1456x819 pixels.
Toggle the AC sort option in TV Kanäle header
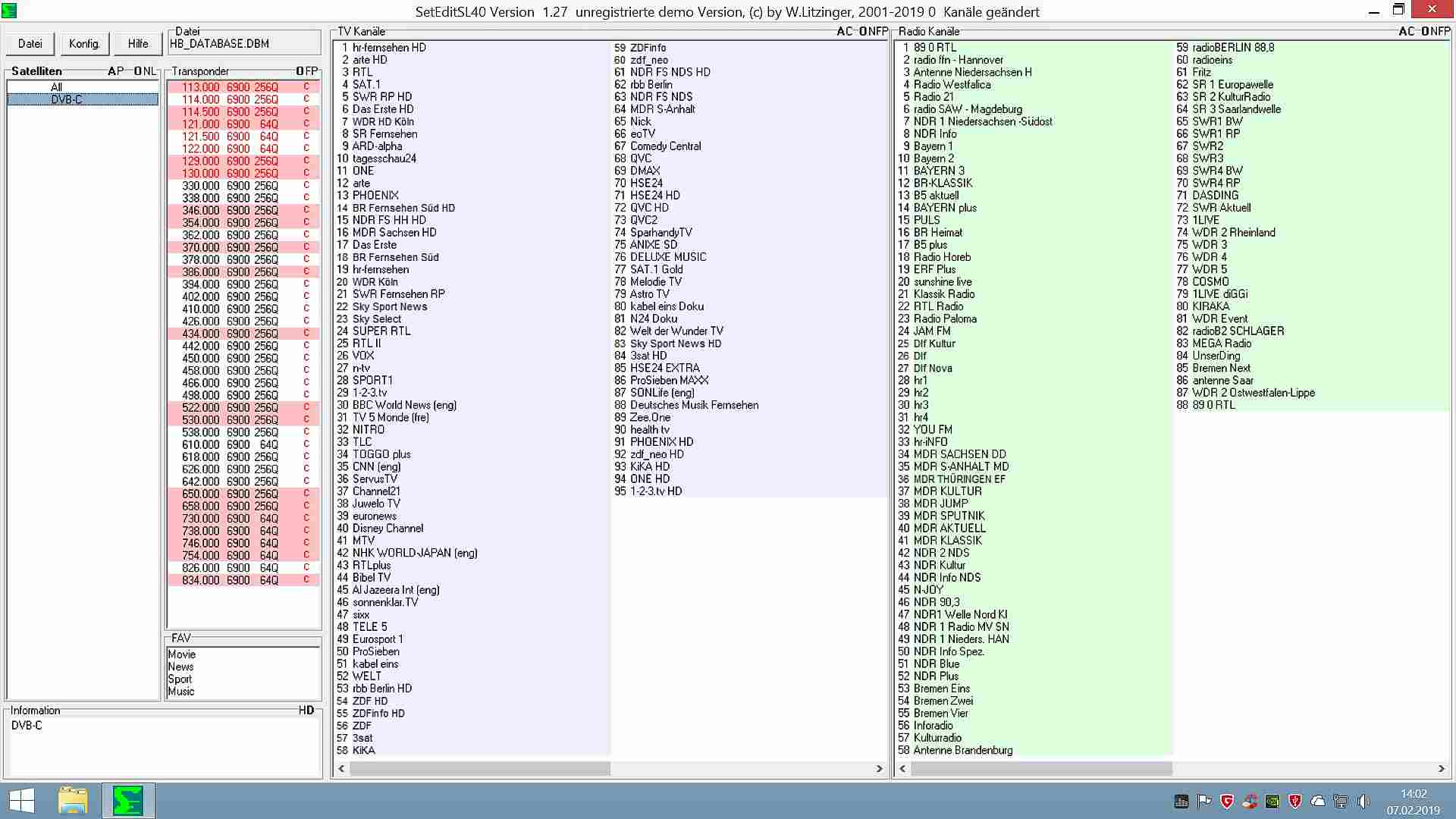click(x=844, y=32)
